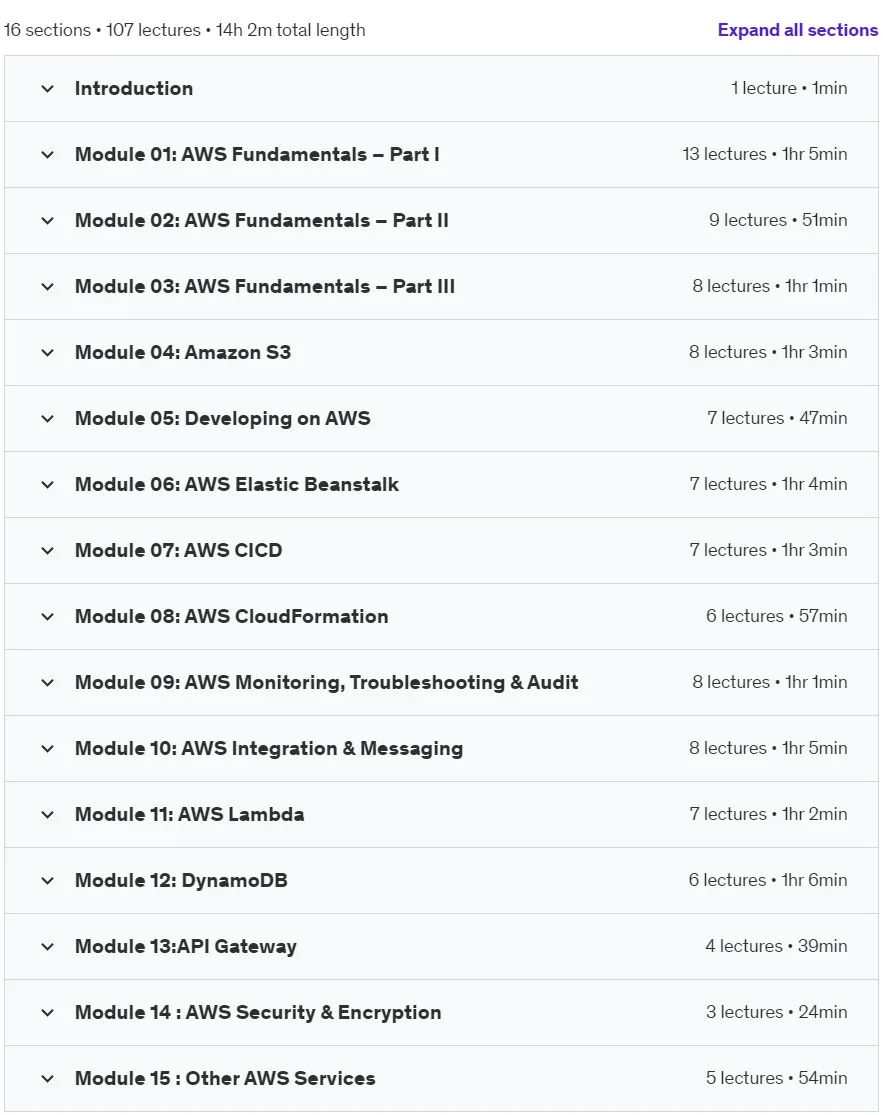Expand Monitoring, Troubleshooting & Audit chevron
883x1115 pixels.
click(x=48, y=683)
